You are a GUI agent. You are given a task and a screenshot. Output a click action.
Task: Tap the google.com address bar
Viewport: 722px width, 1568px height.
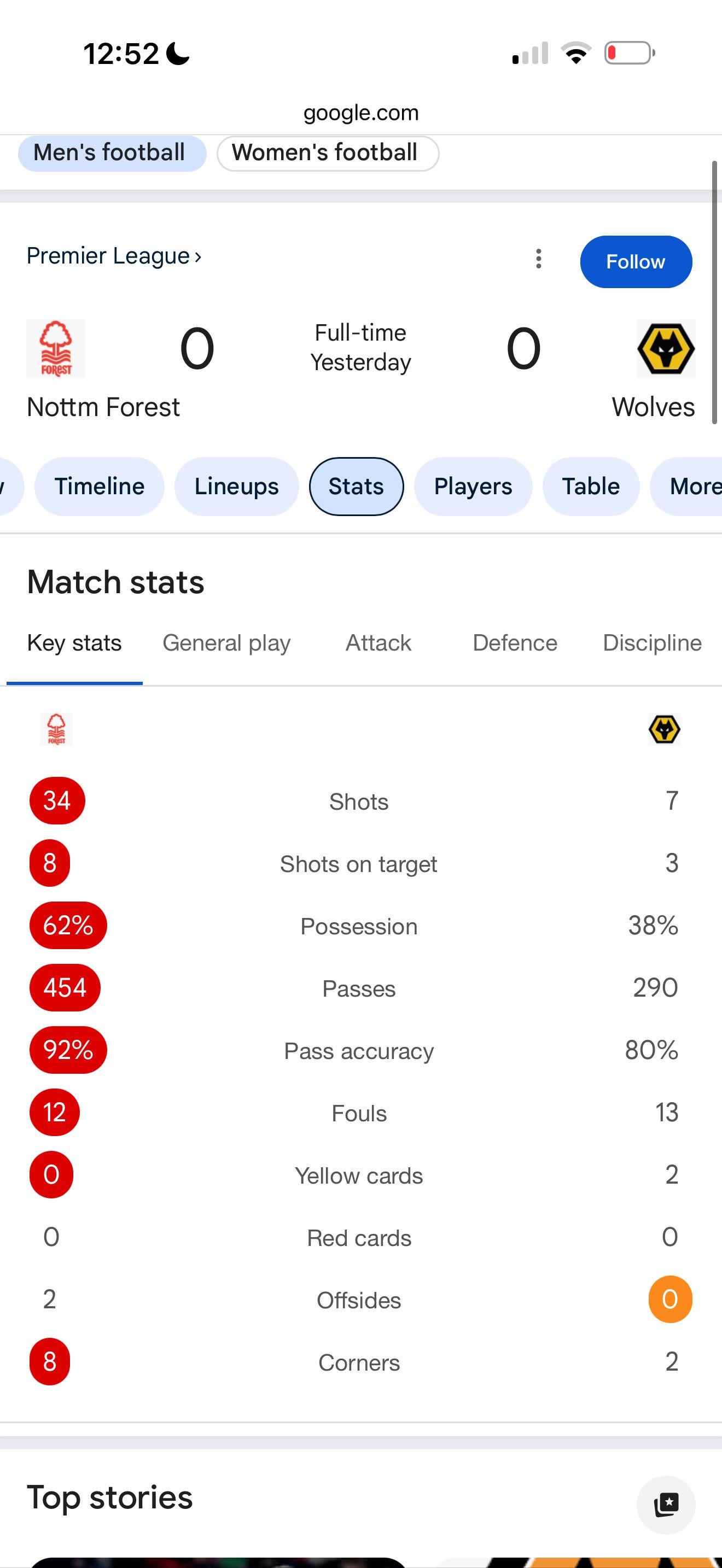(x=361, y=113)
